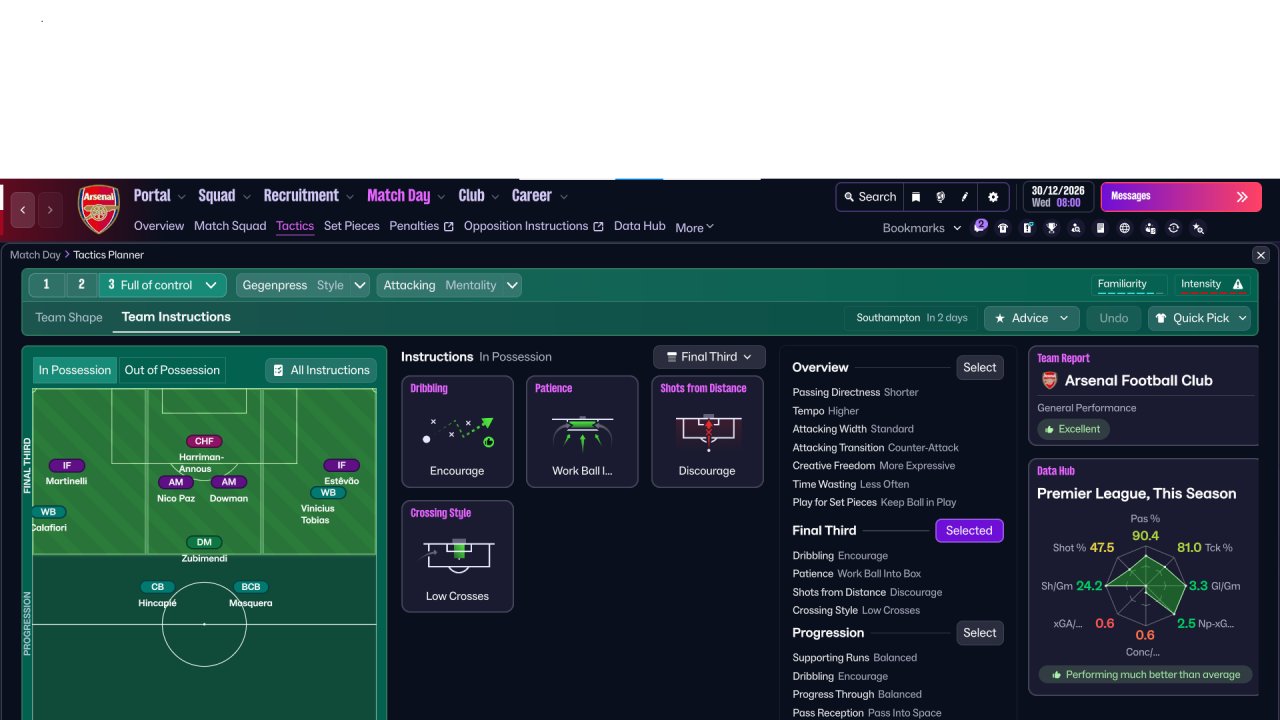Open the Set Pieces tab

tap(352, 226)
